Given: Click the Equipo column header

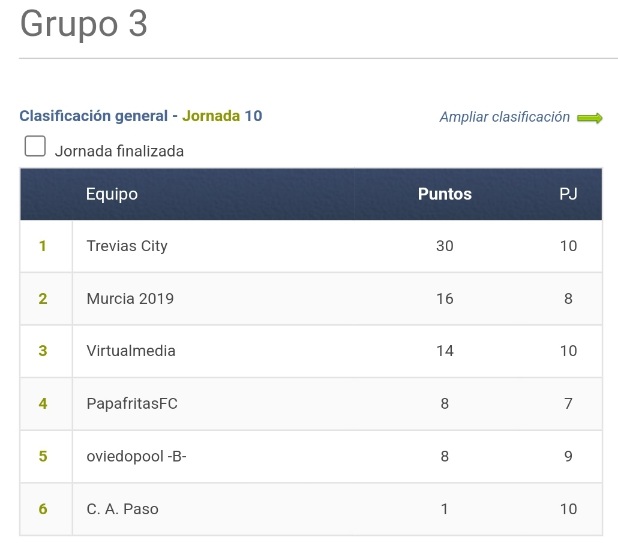Looking at the screenshot, I should pyautogui.click(x=112, y=194).
